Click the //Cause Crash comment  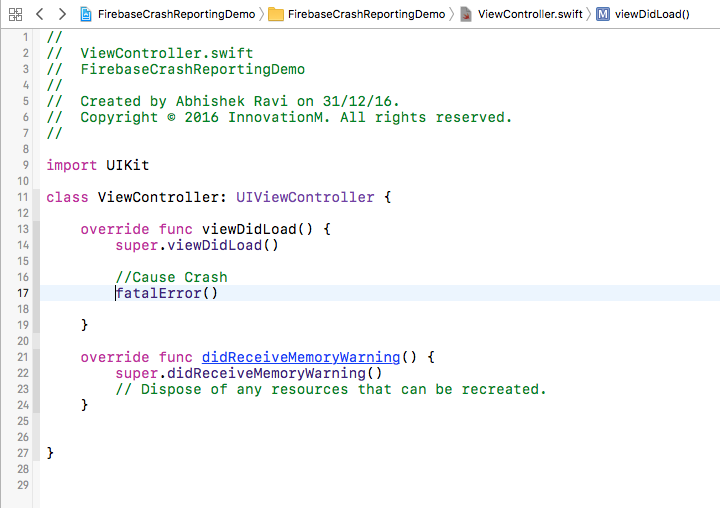pyautogui.click(x=171, y=277)
